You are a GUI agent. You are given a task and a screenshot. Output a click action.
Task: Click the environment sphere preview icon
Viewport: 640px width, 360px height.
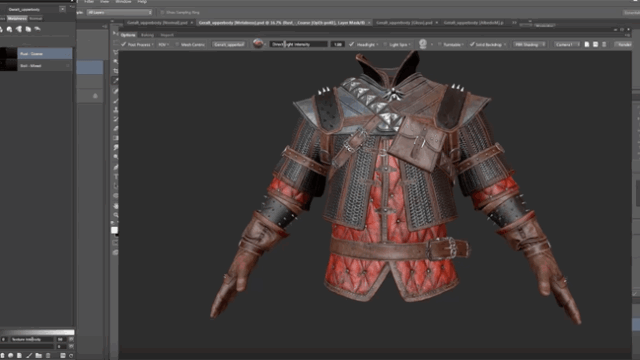click(x=258, y=44)
